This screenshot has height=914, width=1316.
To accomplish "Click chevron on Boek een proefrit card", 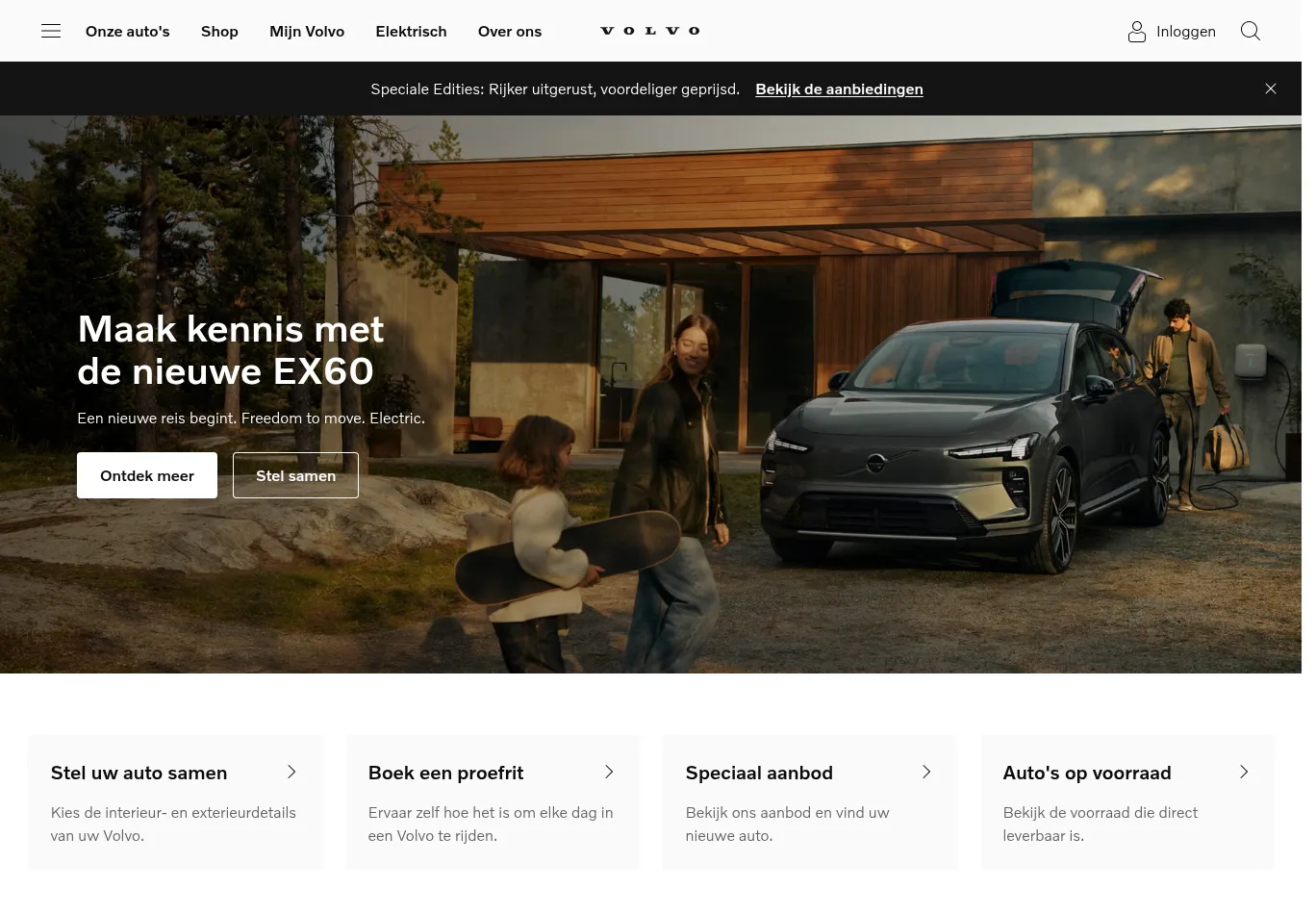I will pyautogui.click(x=609, y=772).
